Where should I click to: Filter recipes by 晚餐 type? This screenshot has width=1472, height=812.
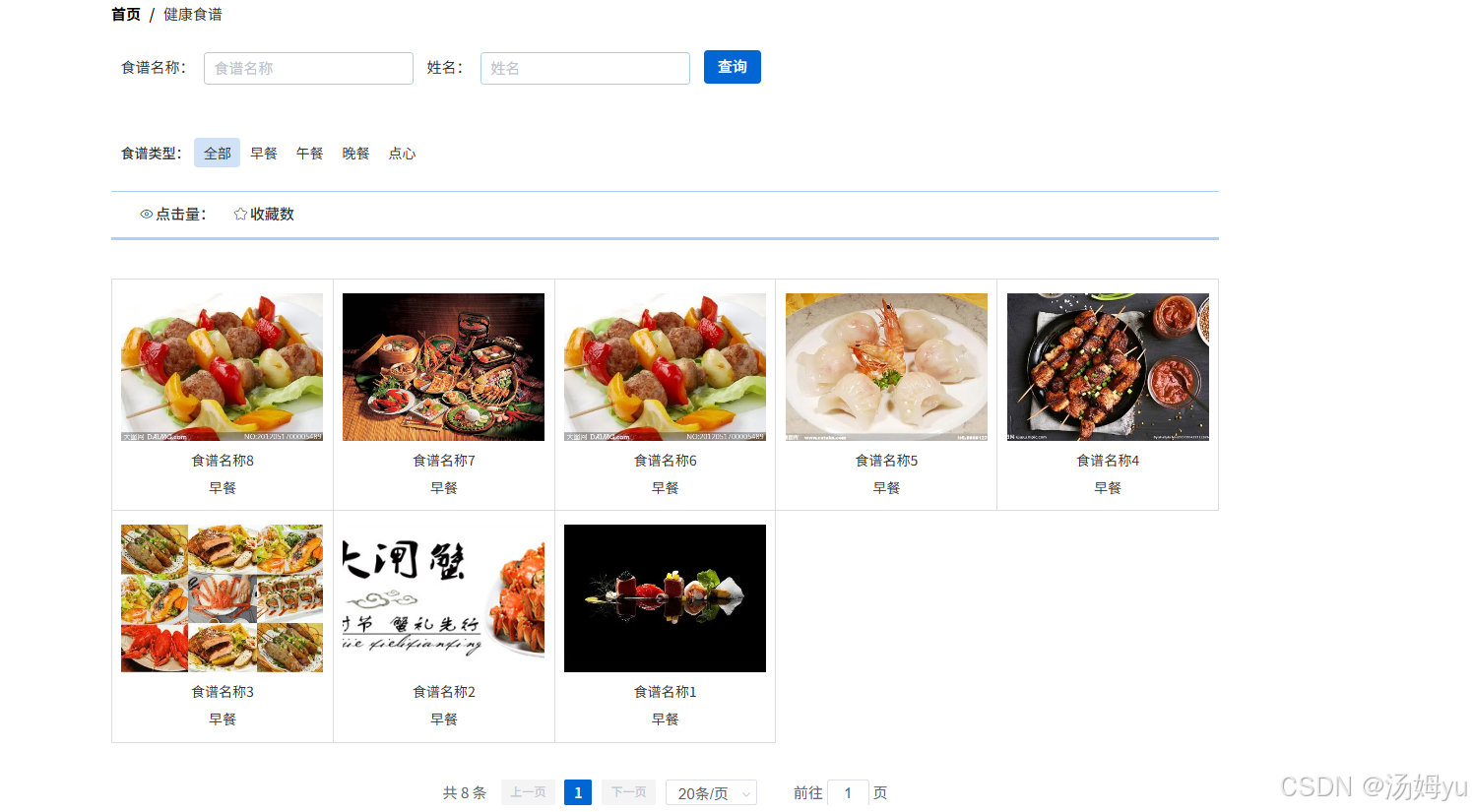coord(355,153)
